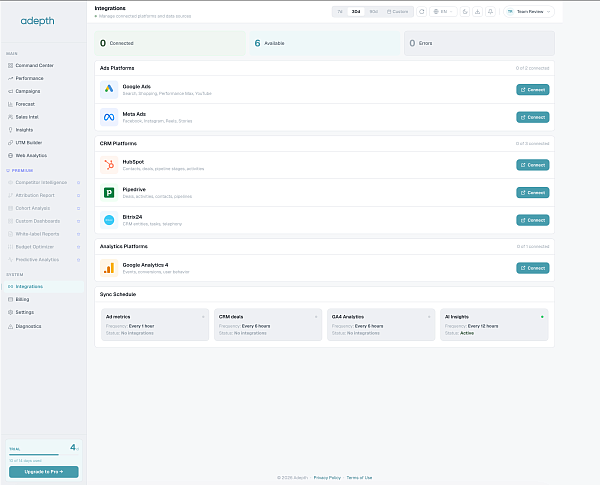600x485 pixels.
Task: Open the Privacy Policy link
Action: pos(327,478)
